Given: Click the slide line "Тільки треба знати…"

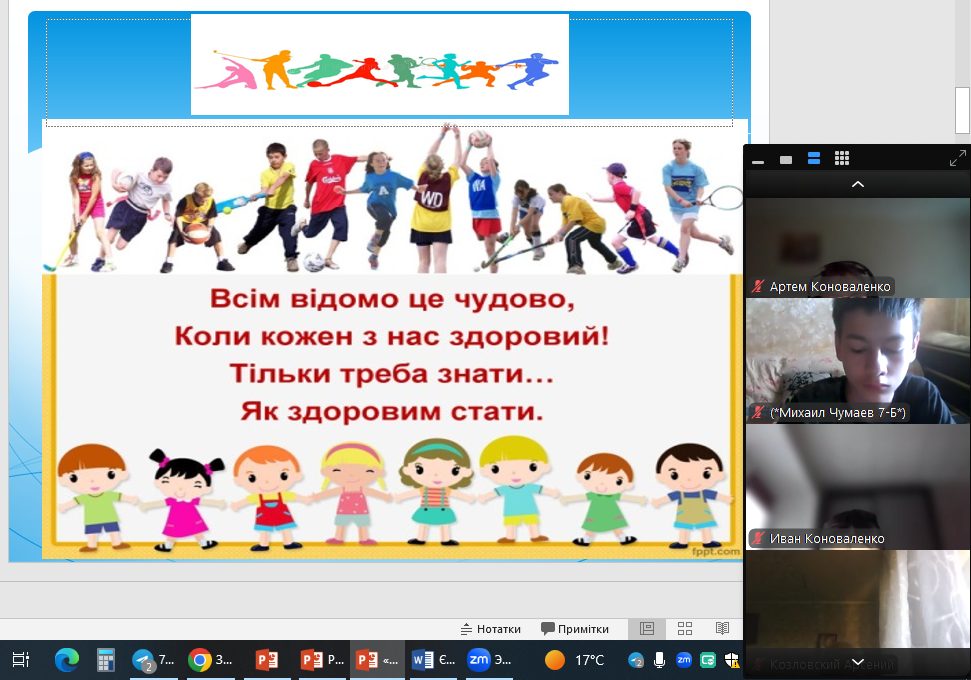Looking at the screenshot, I should [x=391, y=373].
